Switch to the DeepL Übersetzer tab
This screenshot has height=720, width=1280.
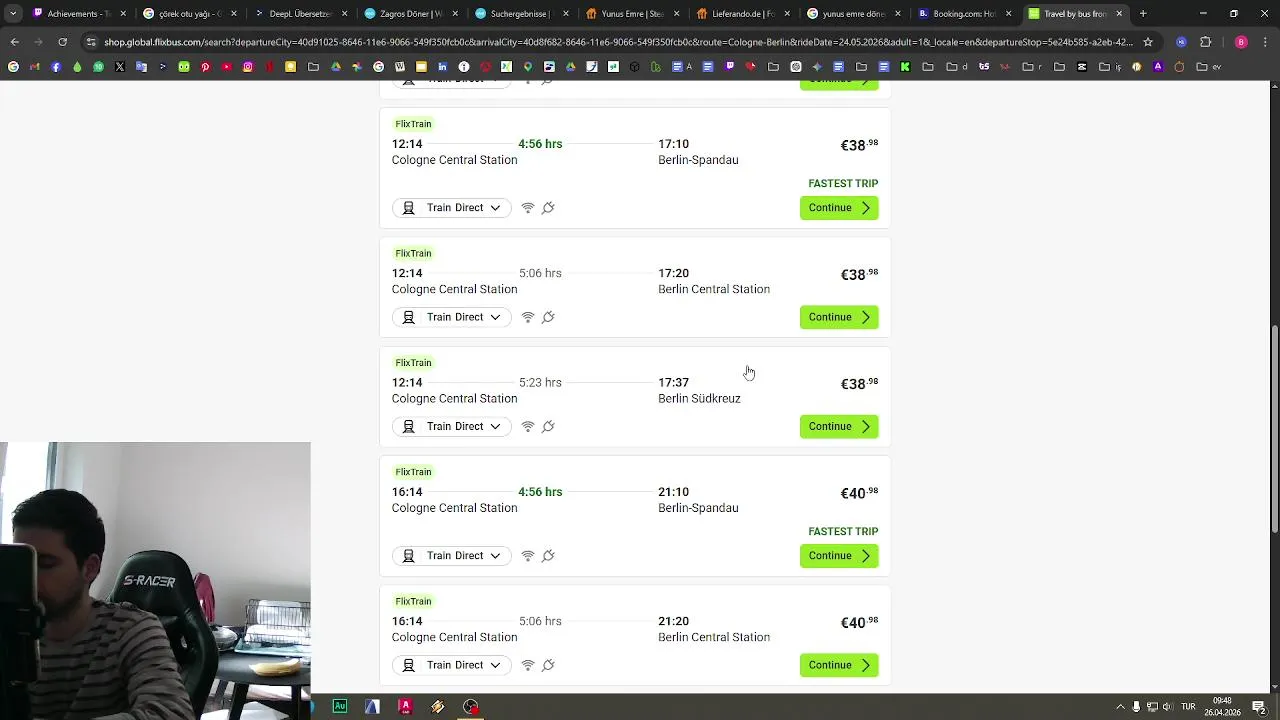(x=301, y=14)
